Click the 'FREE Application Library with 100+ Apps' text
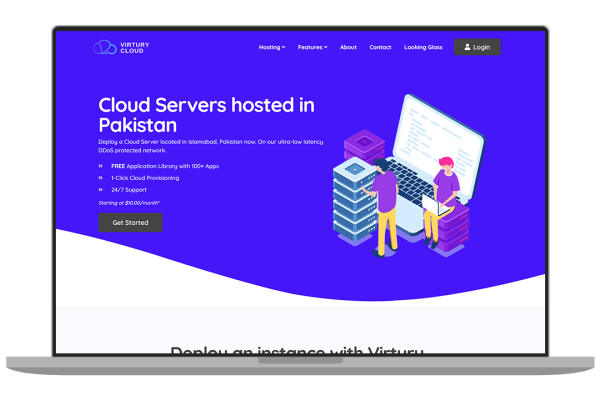Viewport: 600px width, 400px height. [x=165, y=166]
